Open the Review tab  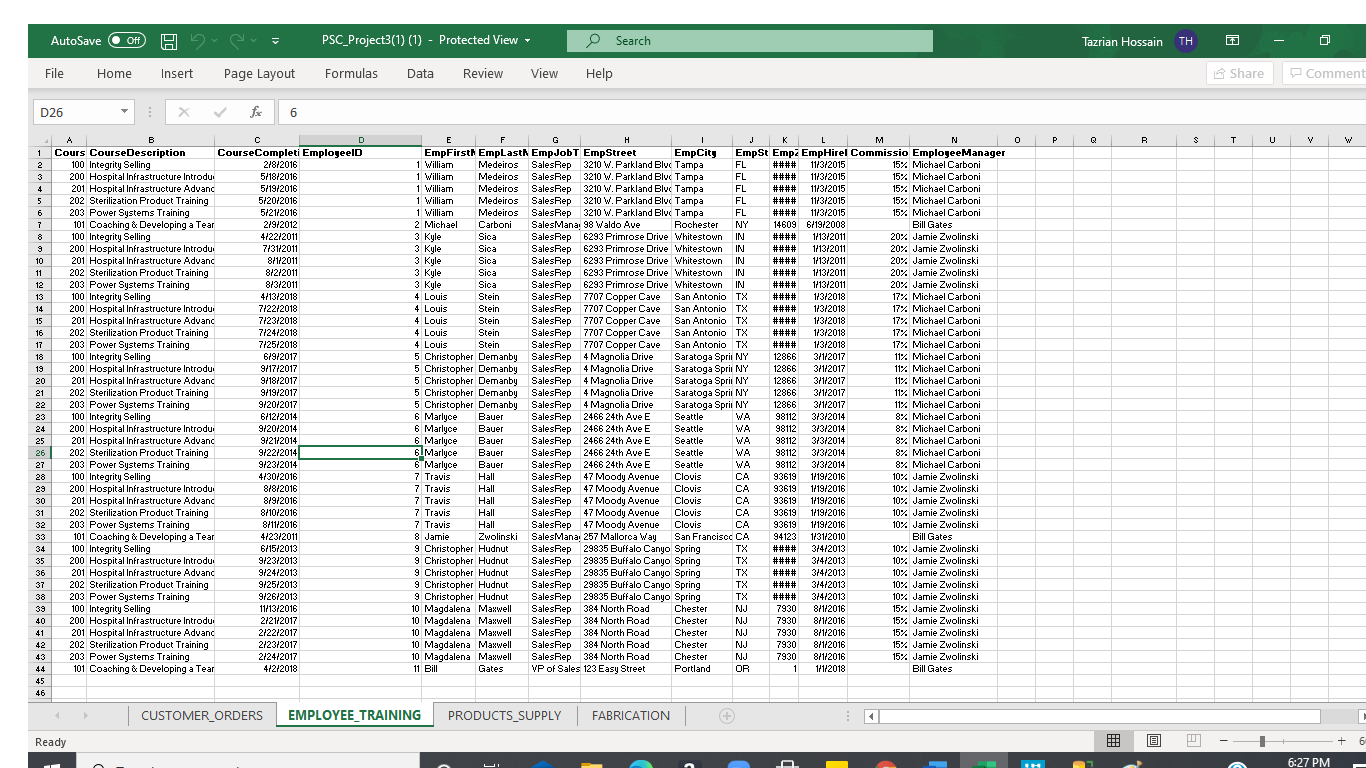pyautogui.click(x=483, y=73)
